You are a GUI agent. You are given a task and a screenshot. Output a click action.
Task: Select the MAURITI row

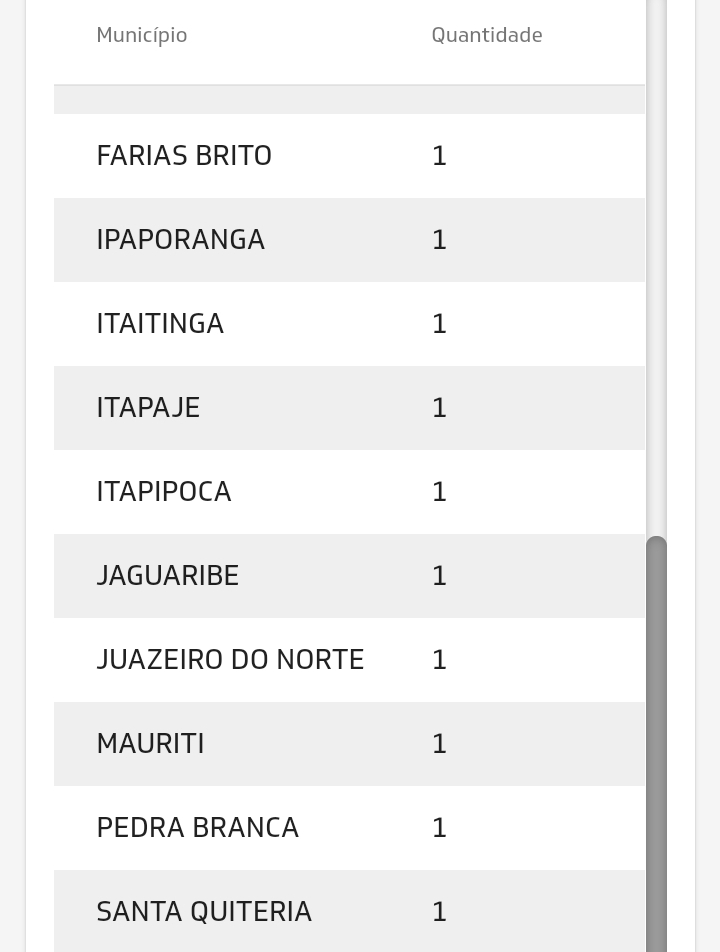tap(150, 744)
